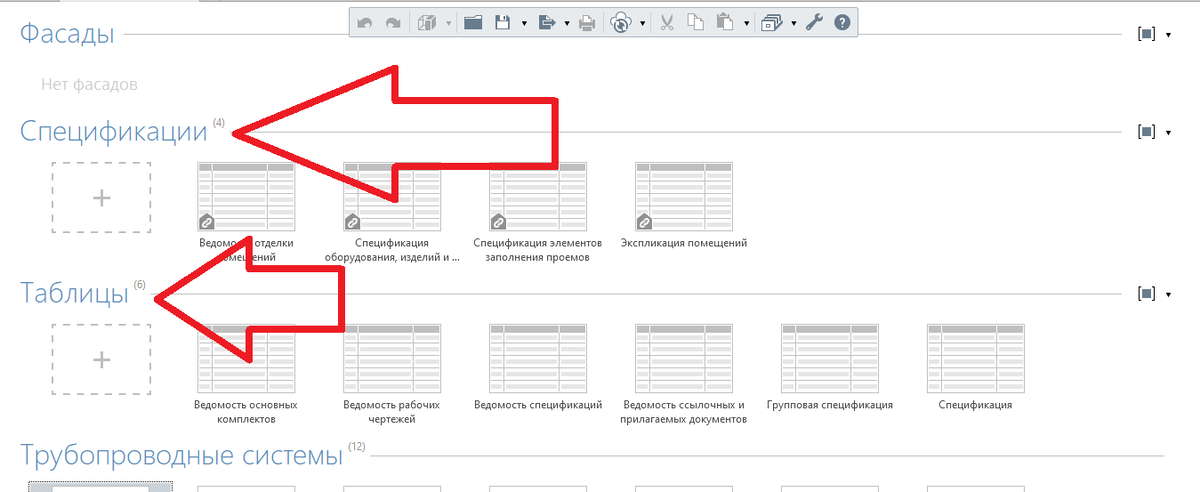
Task: Click the Спецификации section heading
Action: (114, 131)
